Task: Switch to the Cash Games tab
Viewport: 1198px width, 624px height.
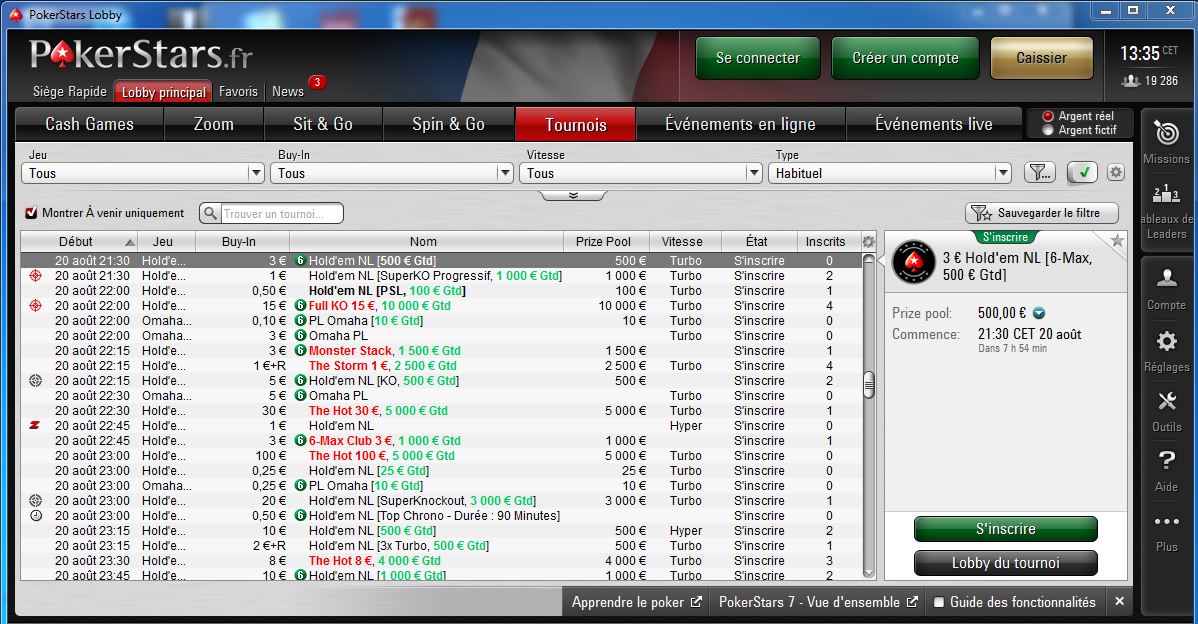Action: coord(89,124)
